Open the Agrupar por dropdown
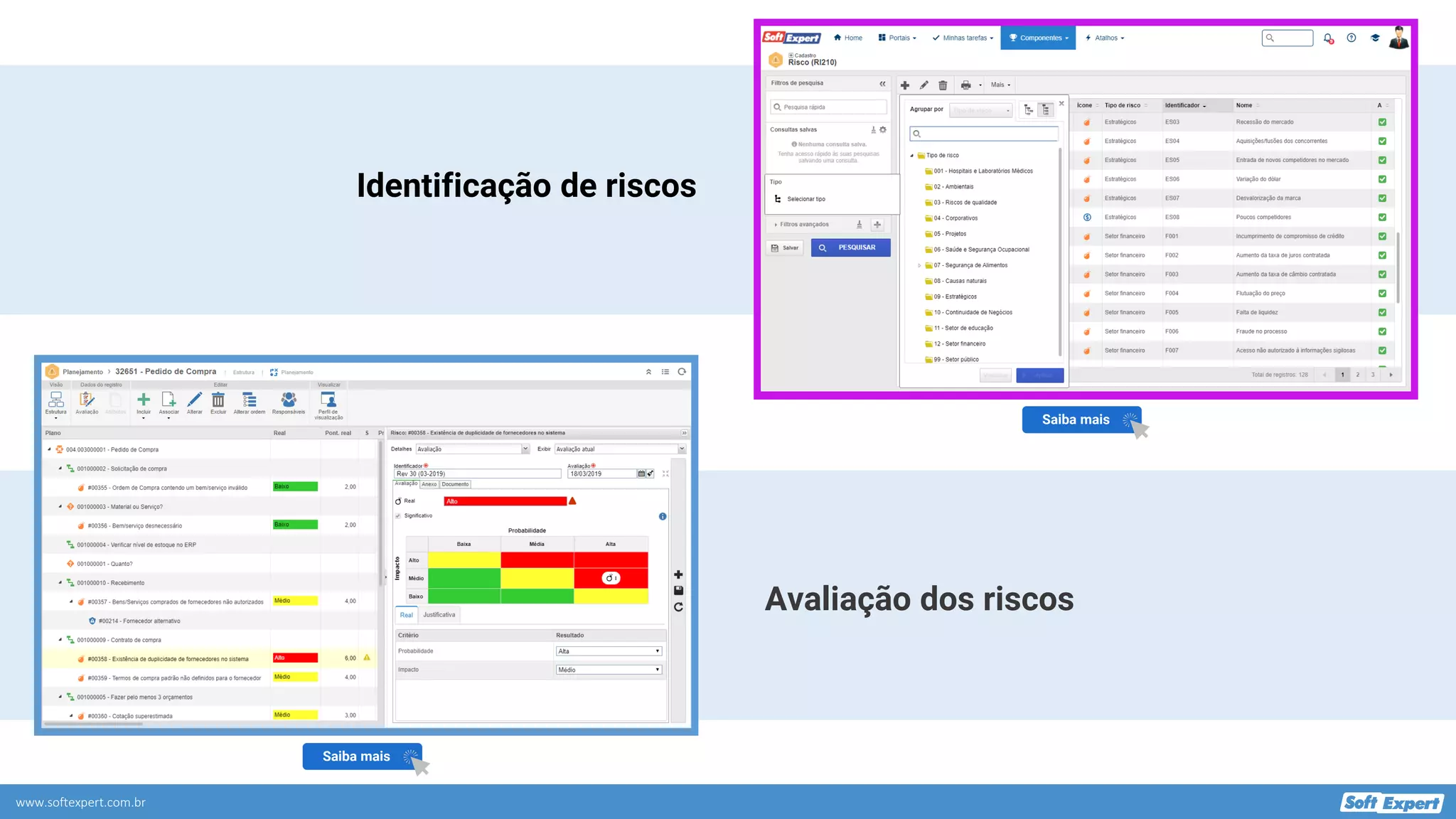1456x819 pixels. click(x=981, y=110)
